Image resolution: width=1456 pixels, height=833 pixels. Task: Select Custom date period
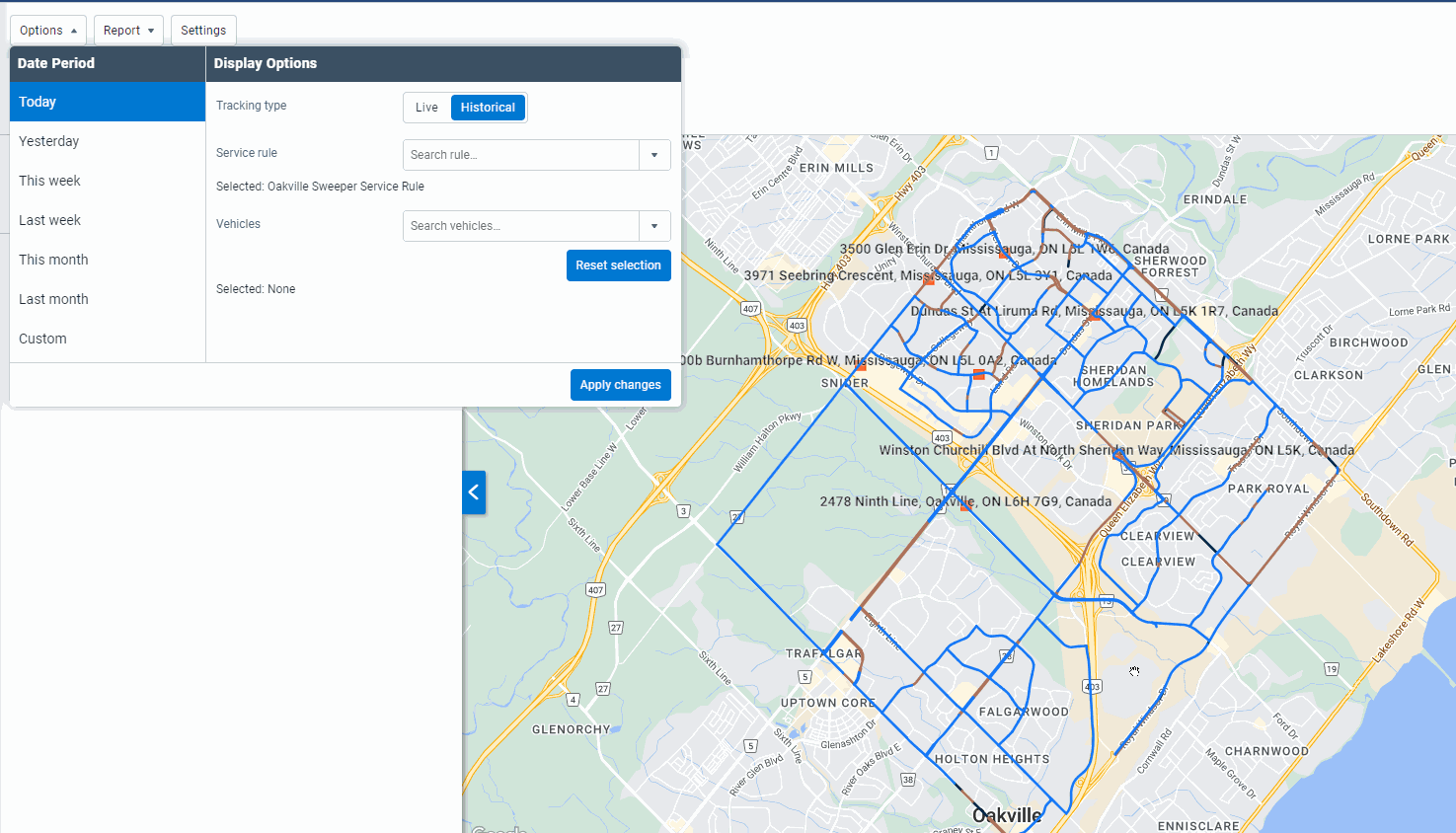pyautogui.click(x=42, y=339)
